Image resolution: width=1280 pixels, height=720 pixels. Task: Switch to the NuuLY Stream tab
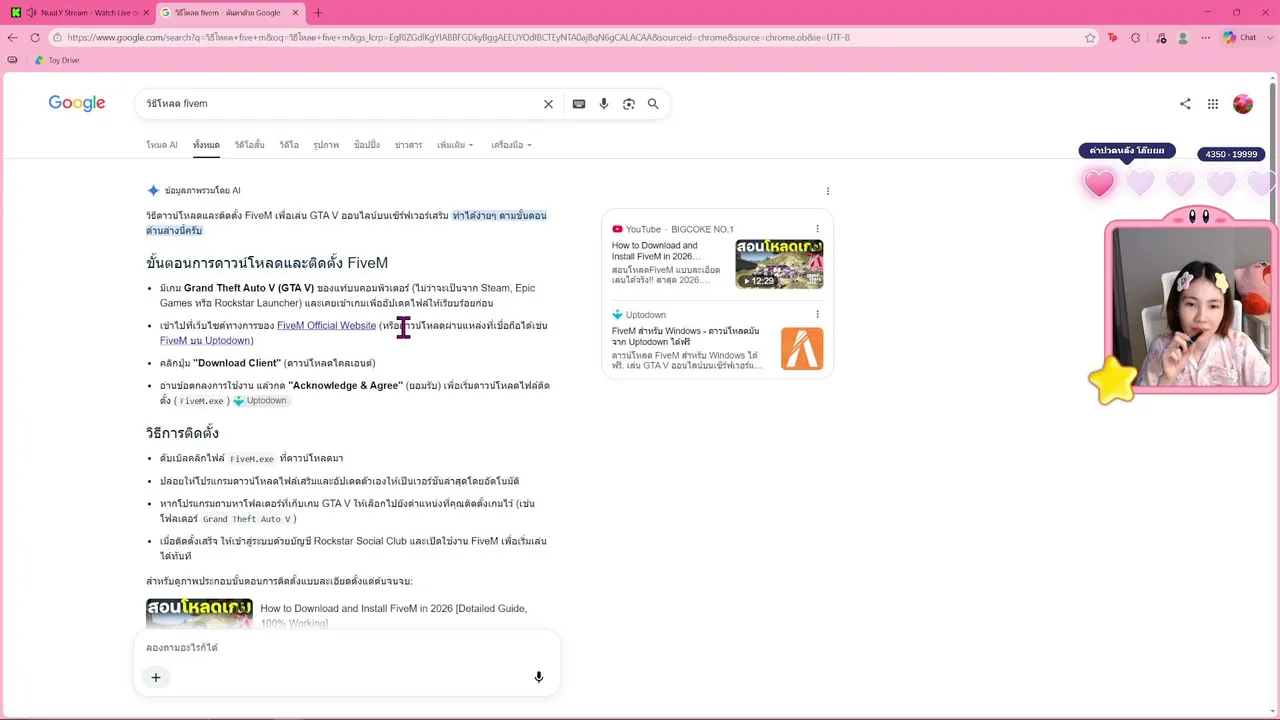80,13
